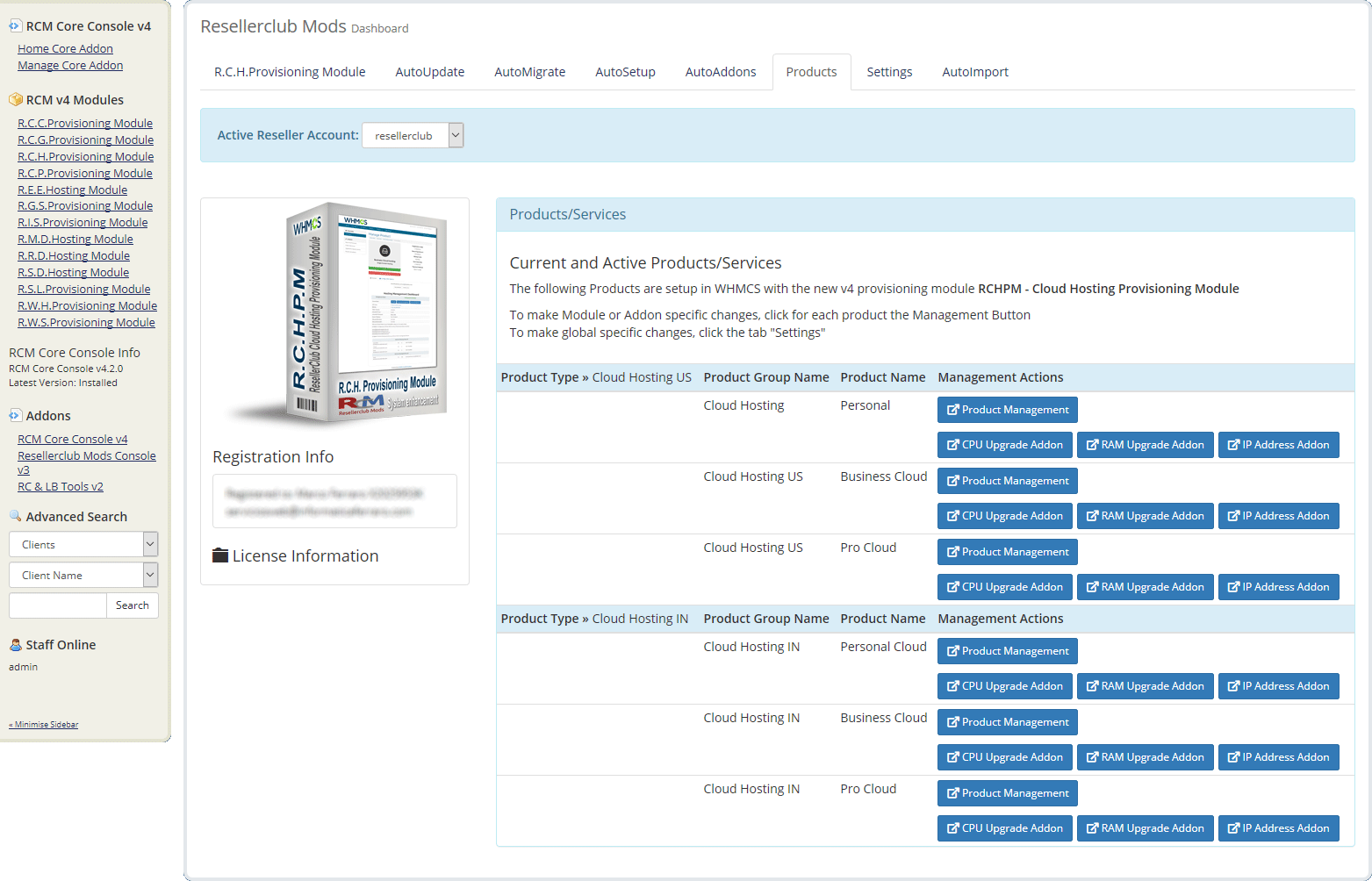Viewport: 1372px width, 881px height.
Task: Open RC & LB Tools v2 link
Action: 61,487
